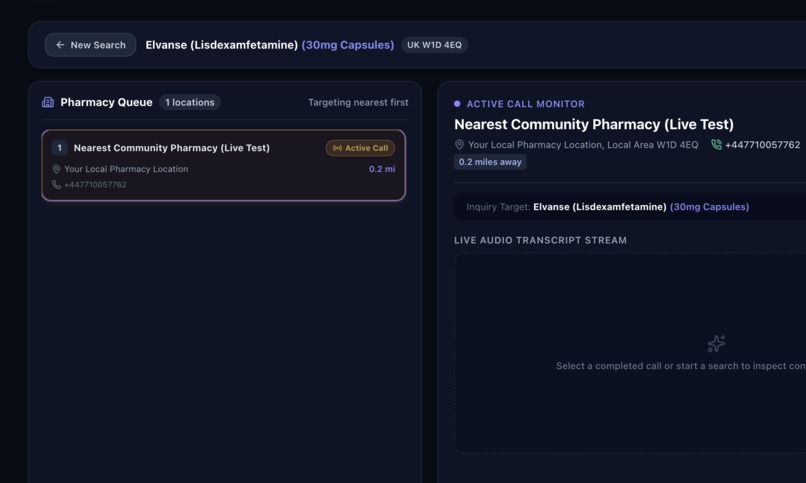The height and width of the screenshot is (483, 806).
Task: Click the location pin icon in call monitor
Action: (460, 145)
